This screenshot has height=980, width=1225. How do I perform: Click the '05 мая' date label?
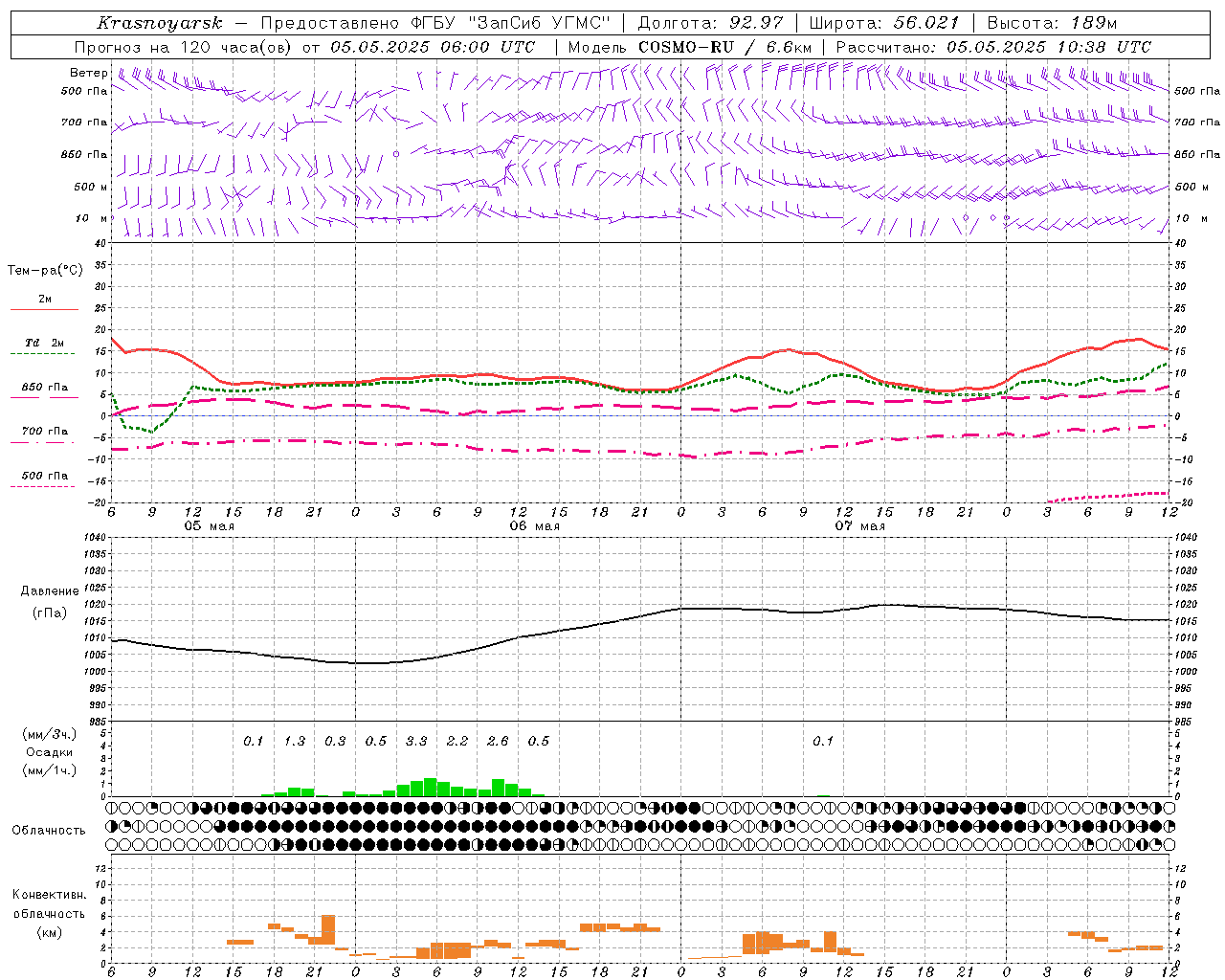(x=210, y=526)
